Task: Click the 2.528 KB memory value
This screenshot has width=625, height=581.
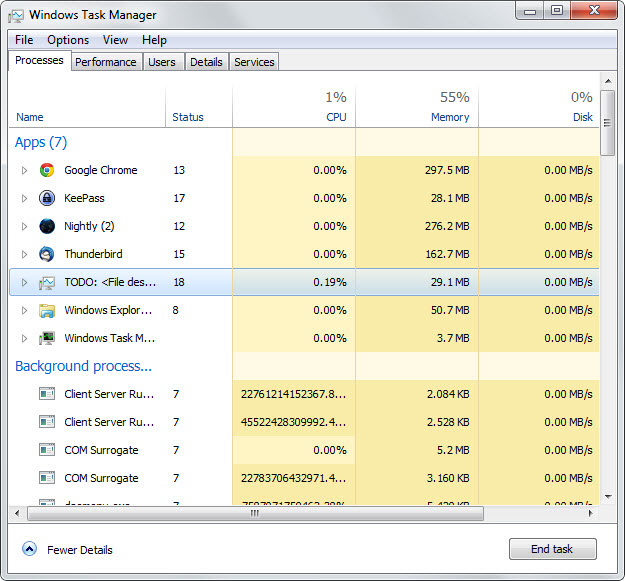Action: click(448, 422)
